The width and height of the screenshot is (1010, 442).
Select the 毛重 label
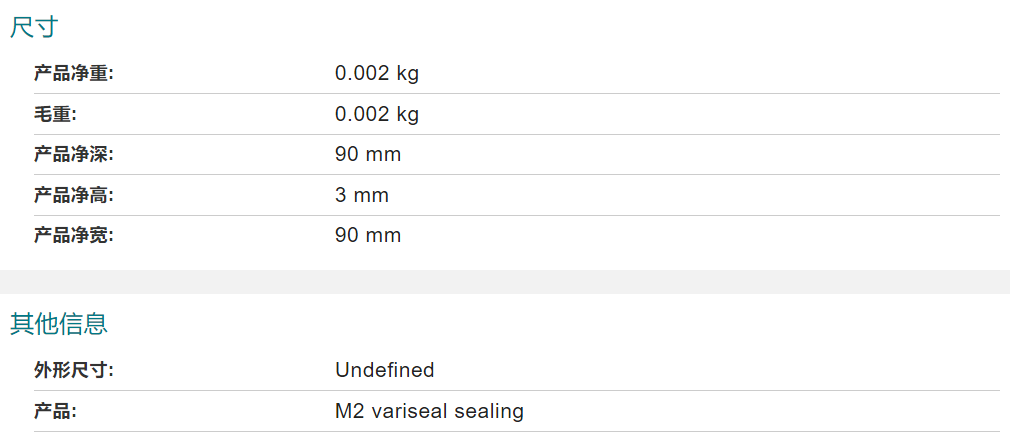click(x=55, y=115)
